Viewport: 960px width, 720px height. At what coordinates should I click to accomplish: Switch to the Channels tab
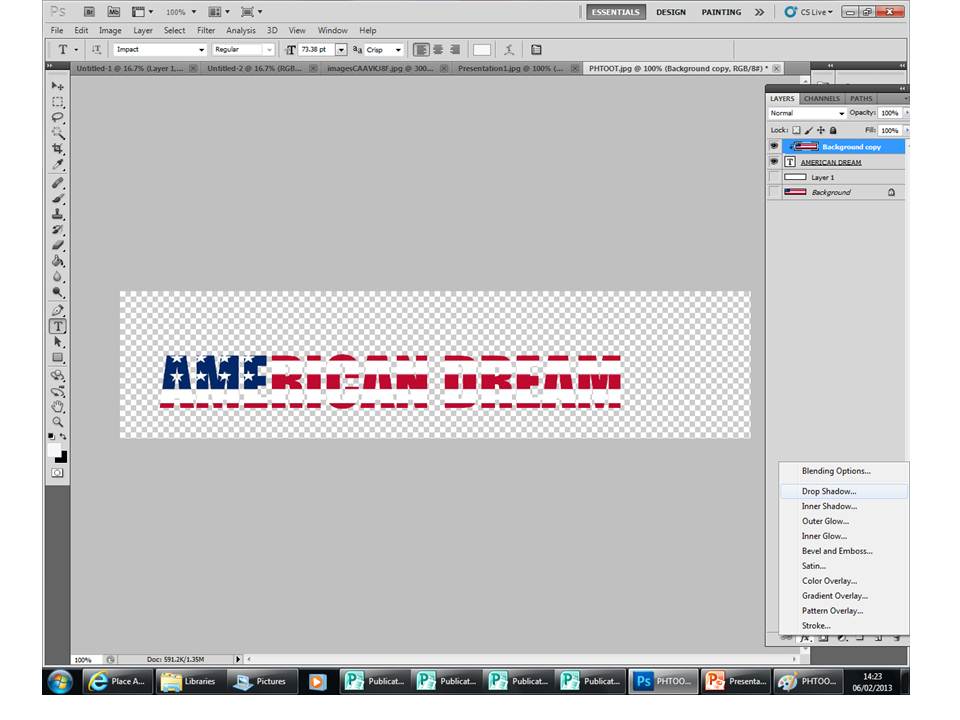click(x=822, y=99)
